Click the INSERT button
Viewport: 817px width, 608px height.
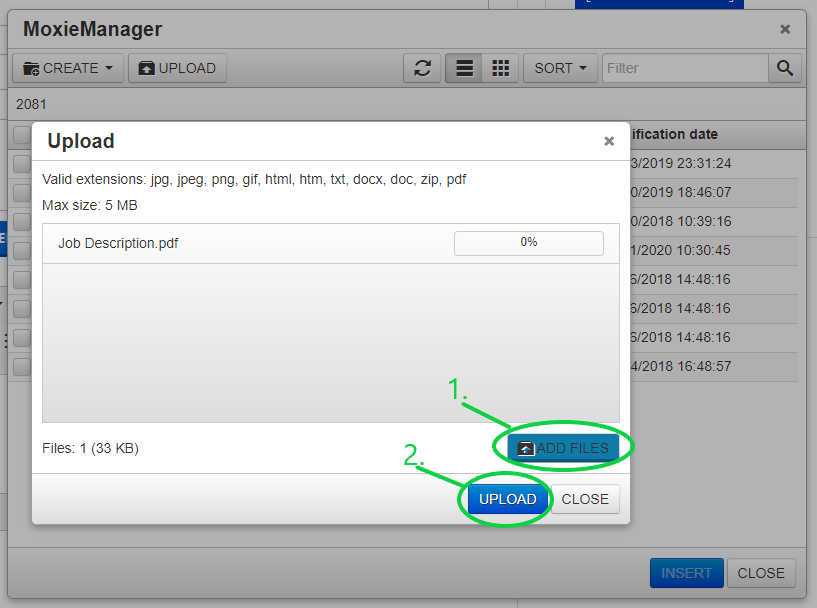687,573
